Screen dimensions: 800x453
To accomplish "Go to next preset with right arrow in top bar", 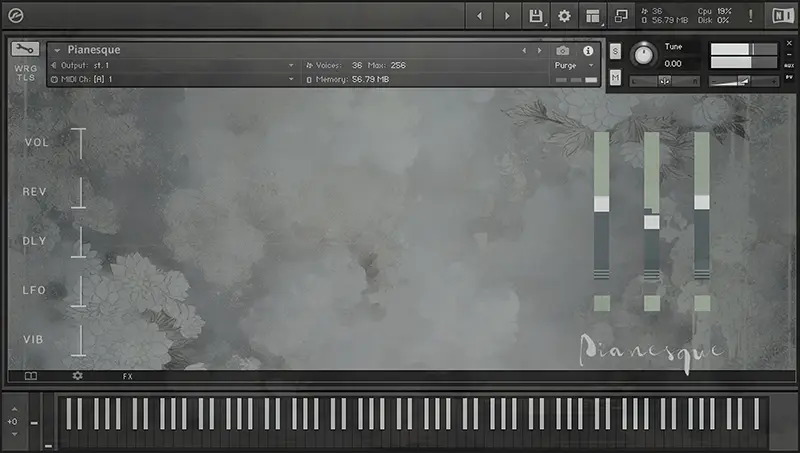I will point(507,16).
